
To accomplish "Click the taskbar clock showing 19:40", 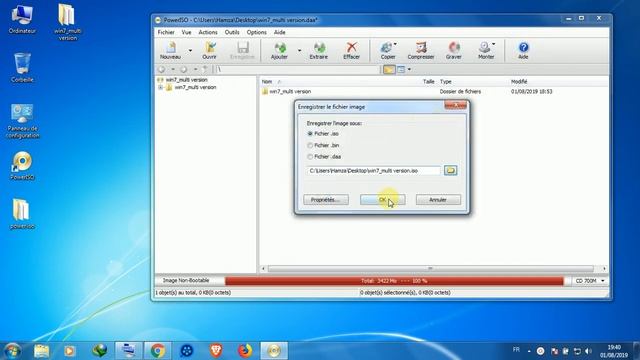I will point(614,351).
